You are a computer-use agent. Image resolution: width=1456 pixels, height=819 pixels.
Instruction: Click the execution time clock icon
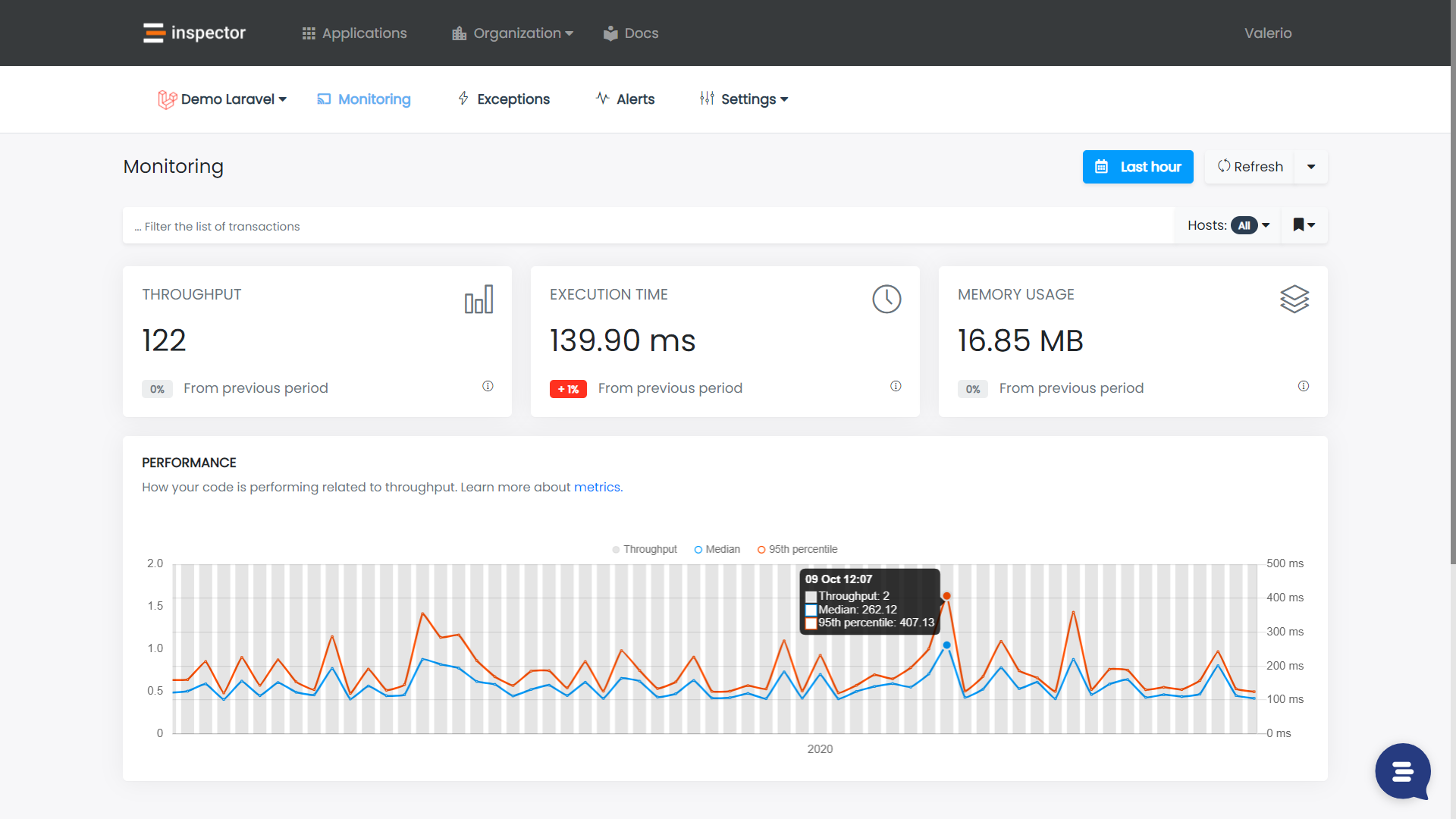tap(887, 299)
